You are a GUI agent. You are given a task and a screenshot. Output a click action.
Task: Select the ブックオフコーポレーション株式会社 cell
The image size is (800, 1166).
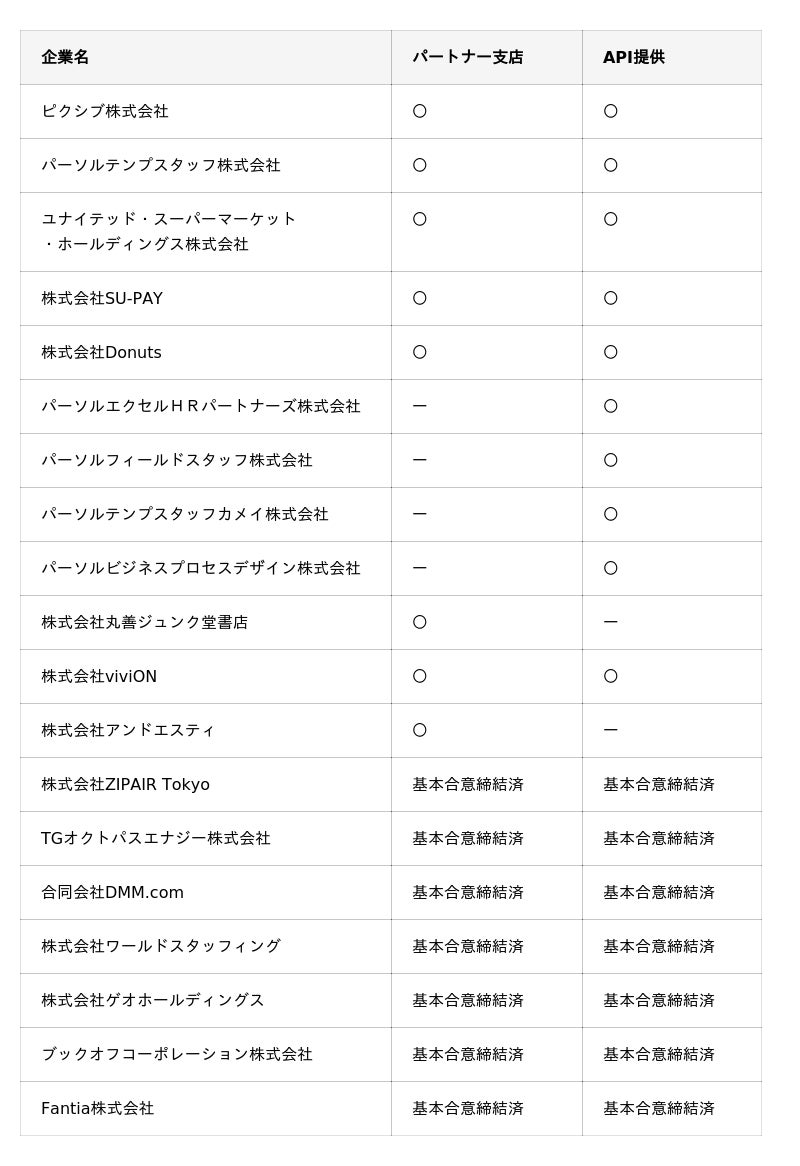click(x=177, y=1054)
